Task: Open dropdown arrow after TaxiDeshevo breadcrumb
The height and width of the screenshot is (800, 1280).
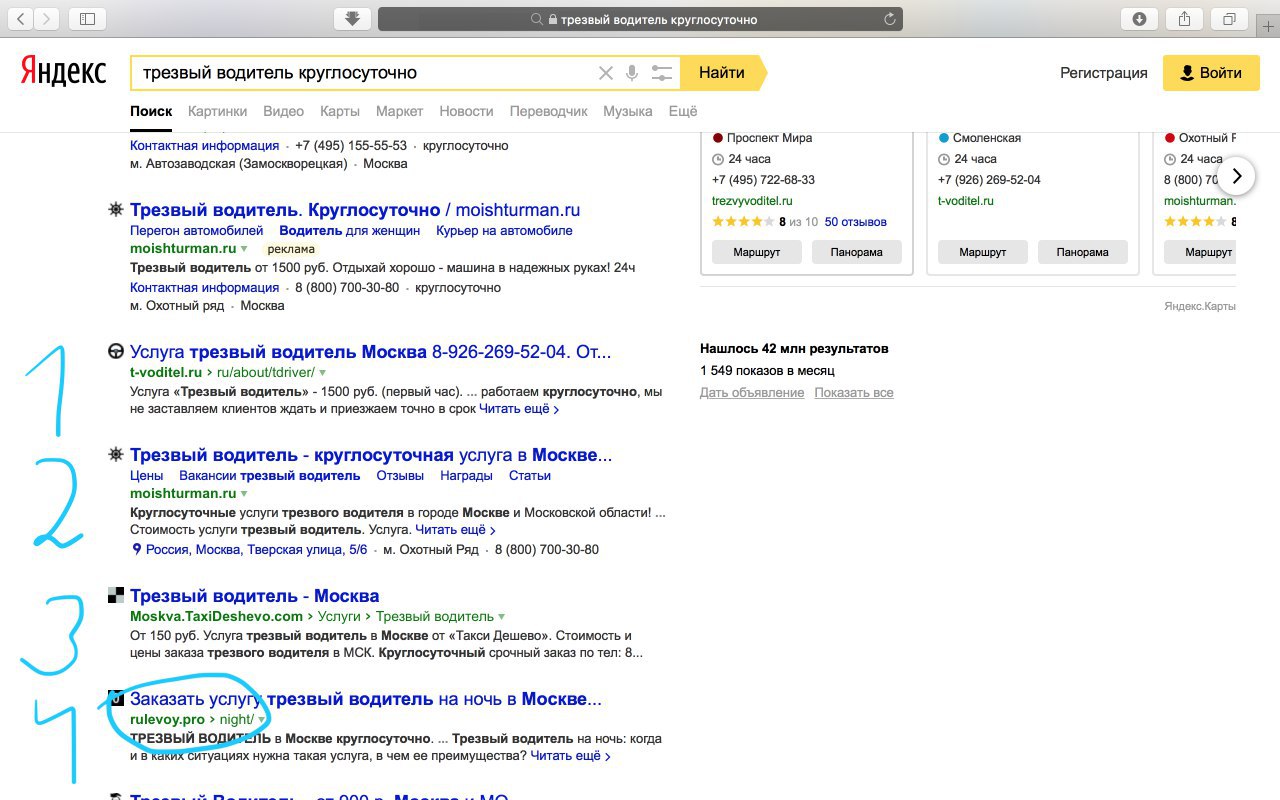Action: 501,617
